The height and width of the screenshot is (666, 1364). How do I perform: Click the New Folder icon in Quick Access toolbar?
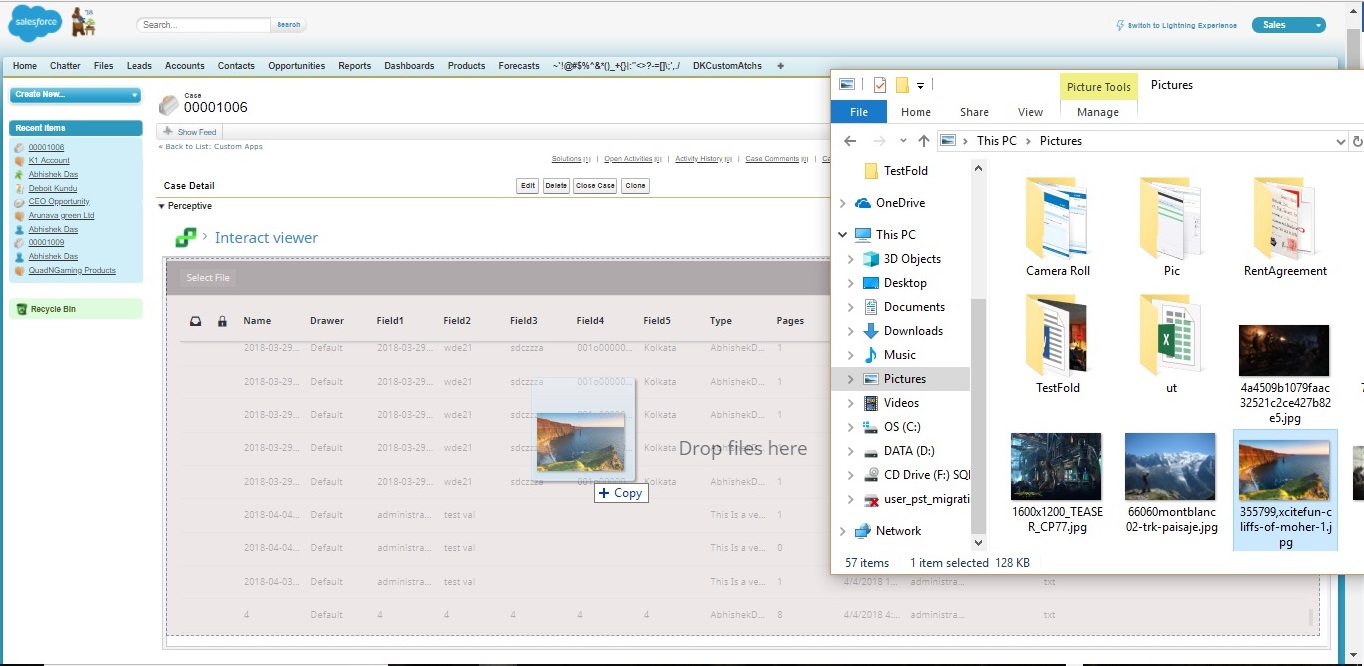pyautogui.click(x=902, y=84)
